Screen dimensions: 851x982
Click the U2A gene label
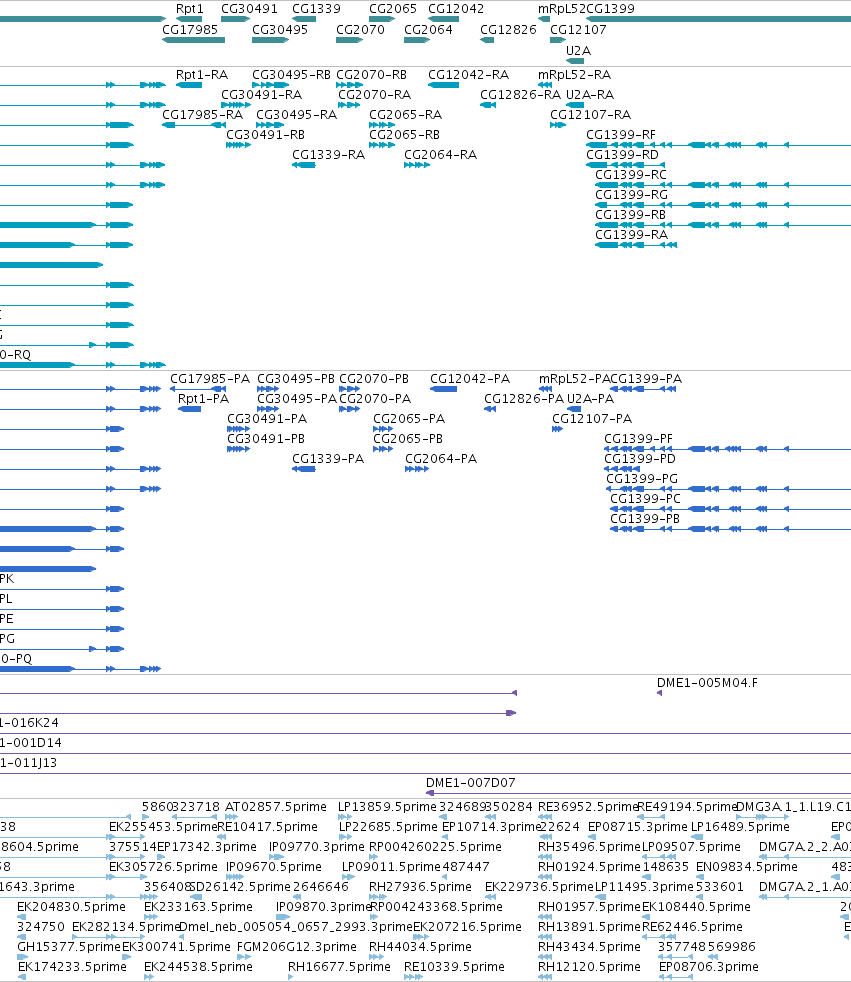click(x=579, y=51)
